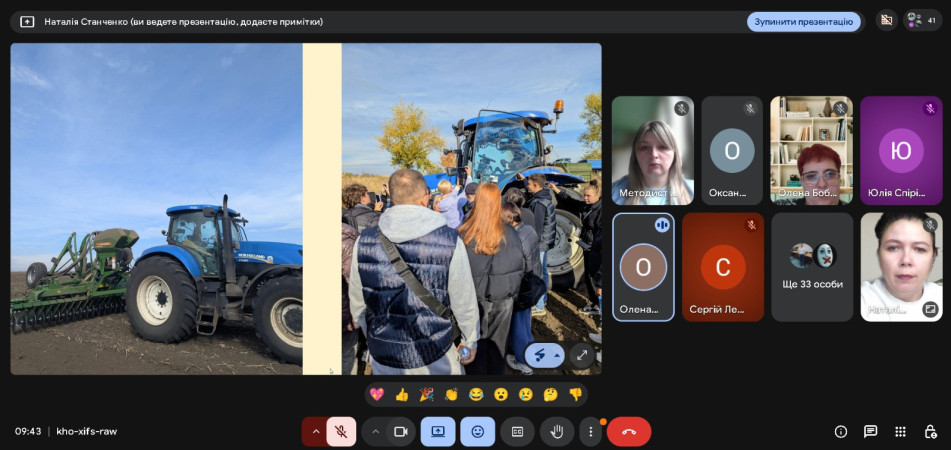Viewport: 951px width, 450px height.
Task: Open the chat panel icon
Action: click(x=870, y=432)
